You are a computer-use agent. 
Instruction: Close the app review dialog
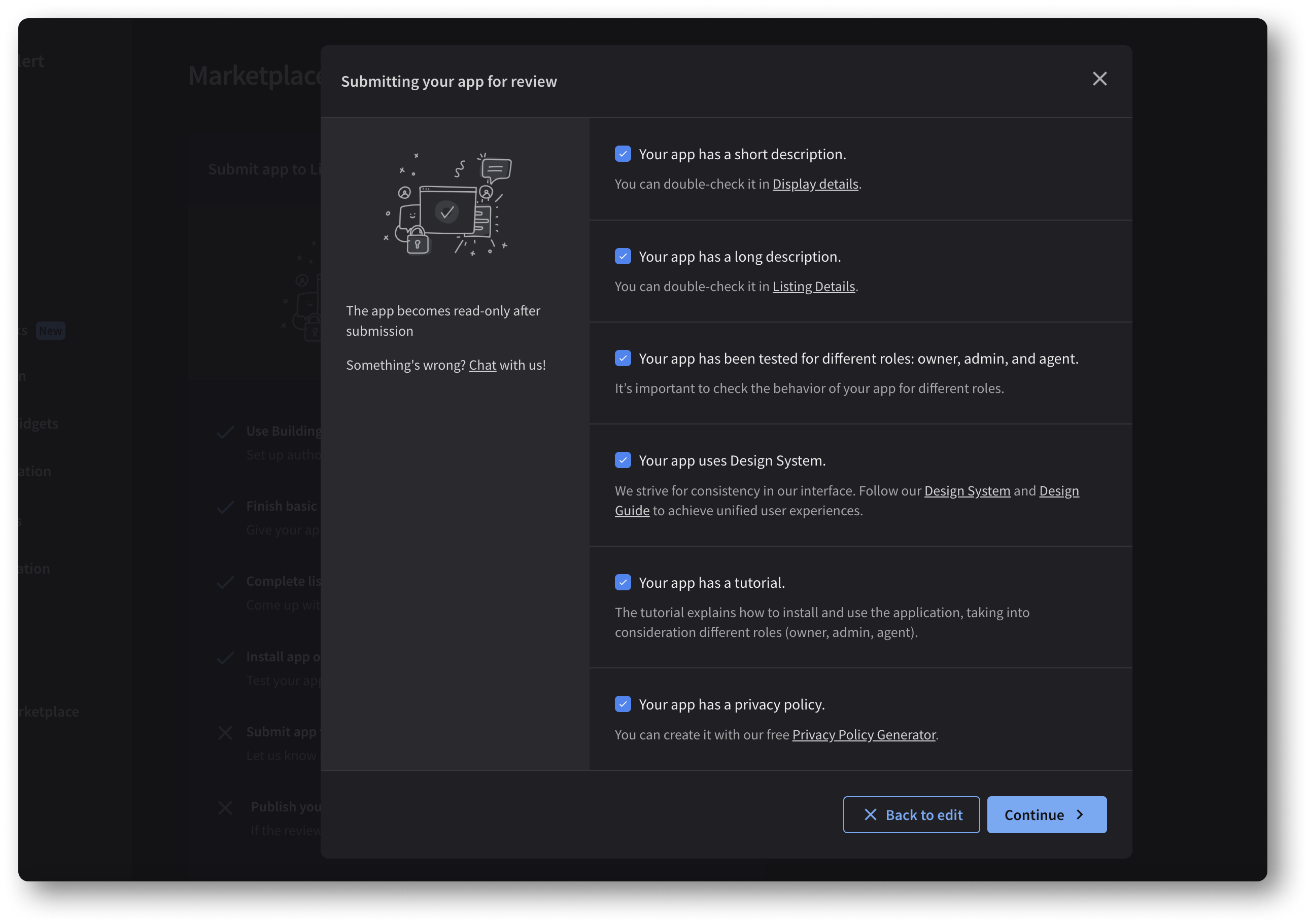pyautogui.click(x=1099, y=79)
